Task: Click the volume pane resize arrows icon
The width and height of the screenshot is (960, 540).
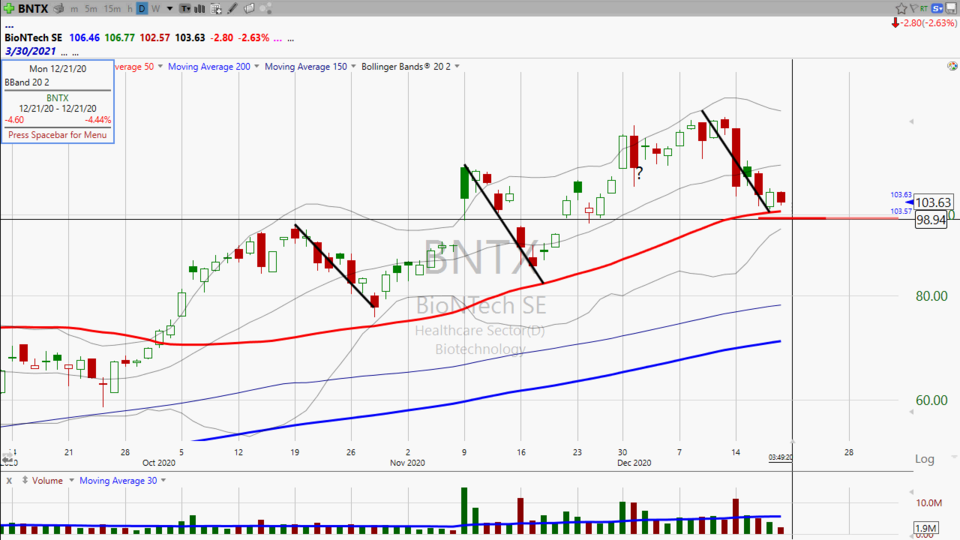Action: point(25,481)
